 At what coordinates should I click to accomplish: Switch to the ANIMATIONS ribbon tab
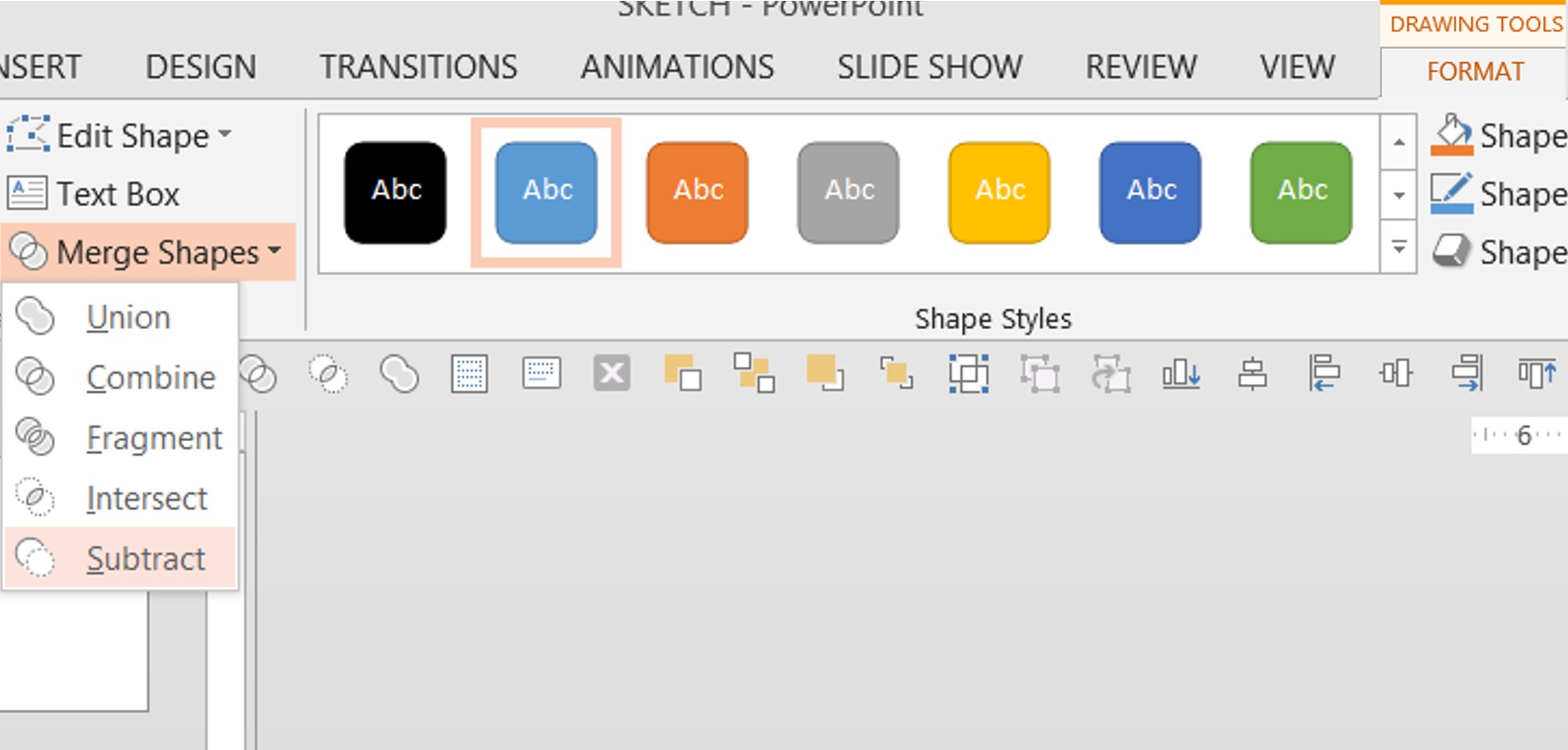[x=677, y=67]
